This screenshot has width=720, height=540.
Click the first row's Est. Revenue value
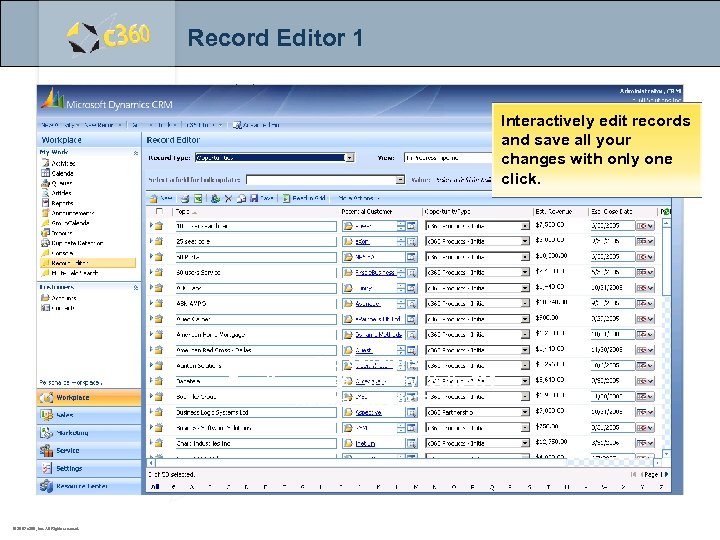click(550, 225)
